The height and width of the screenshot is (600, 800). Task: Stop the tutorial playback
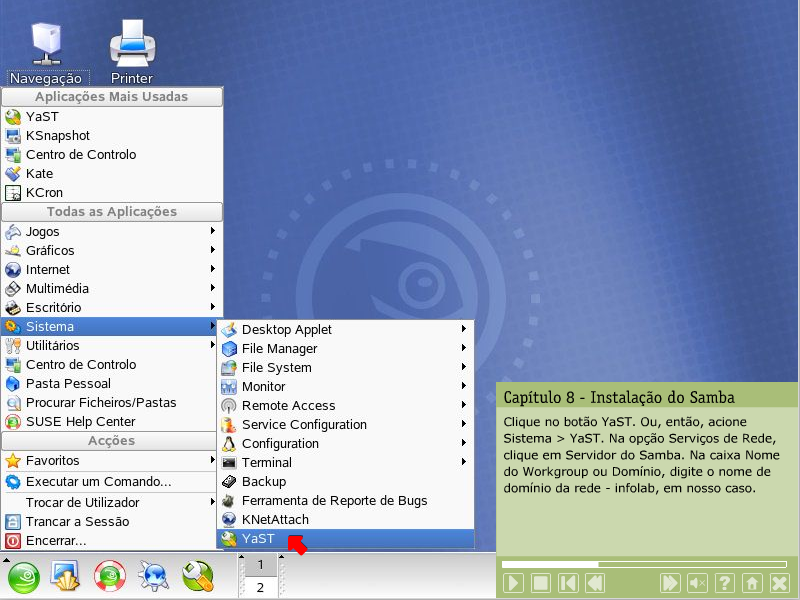tap(540, 583)
